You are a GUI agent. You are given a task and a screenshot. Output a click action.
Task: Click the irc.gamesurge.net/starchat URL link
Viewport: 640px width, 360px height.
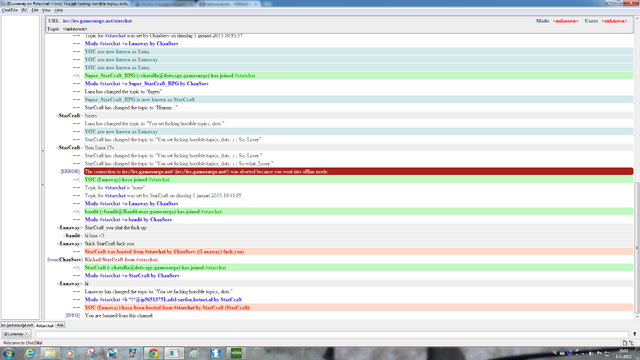tap(97, 21)
